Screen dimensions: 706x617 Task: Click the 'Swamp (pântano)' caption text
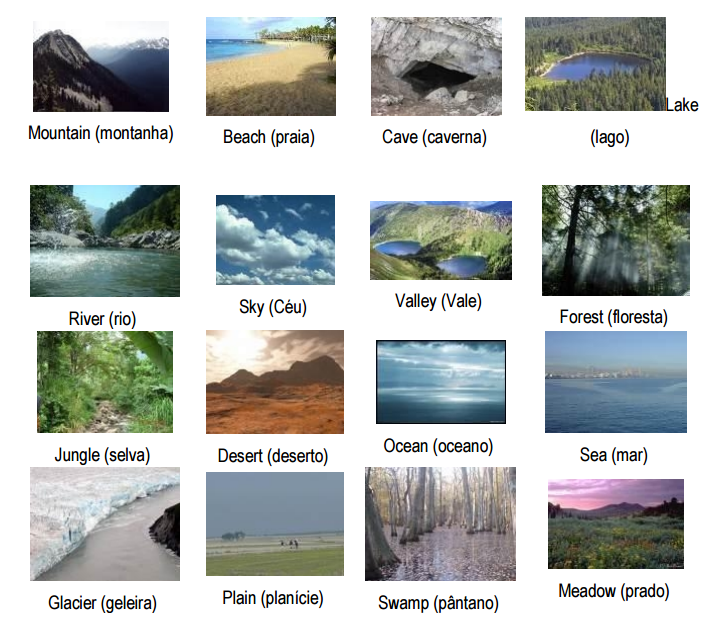[x=439, y=603]
